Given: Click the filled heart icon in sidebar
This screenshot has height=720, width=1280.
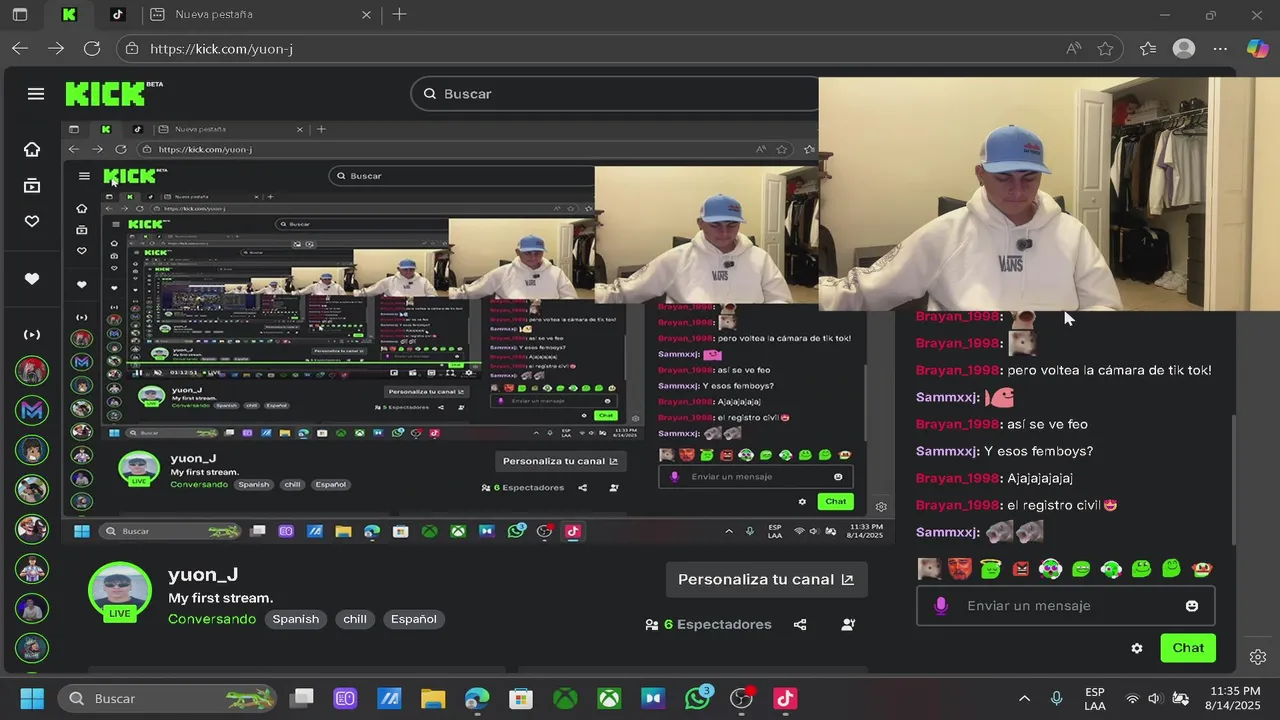Looking at the screenshot, I should click(32, 279).
